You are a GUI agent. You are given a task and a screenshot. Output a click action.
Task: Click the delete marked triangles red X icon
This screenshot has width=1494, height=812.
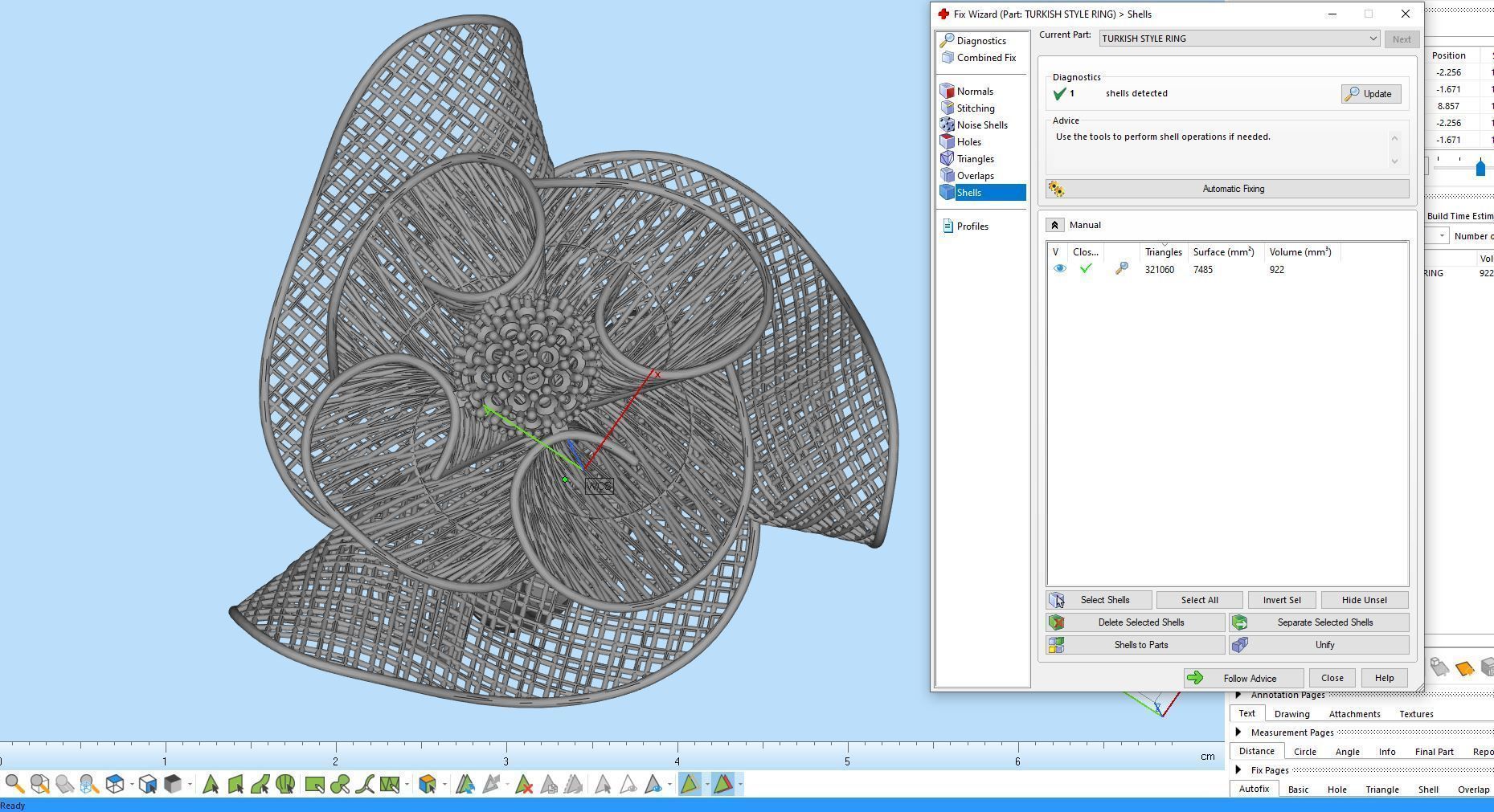(x=524, y=784)
